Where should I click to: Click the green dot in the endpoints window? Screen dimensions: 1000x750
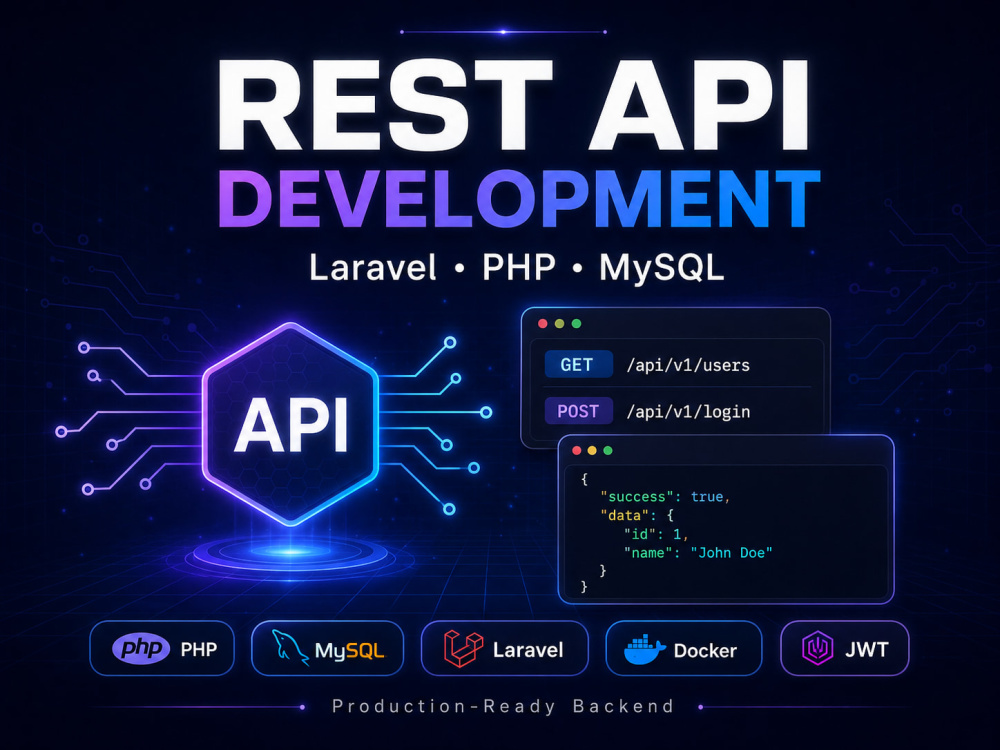pos(577,324)
